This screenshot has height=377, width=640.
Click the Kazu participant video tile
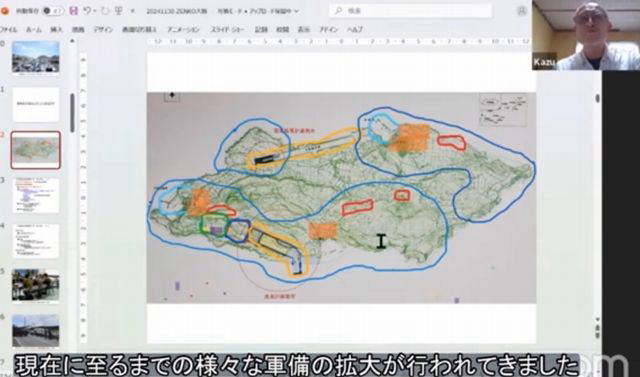click(586, 35)
